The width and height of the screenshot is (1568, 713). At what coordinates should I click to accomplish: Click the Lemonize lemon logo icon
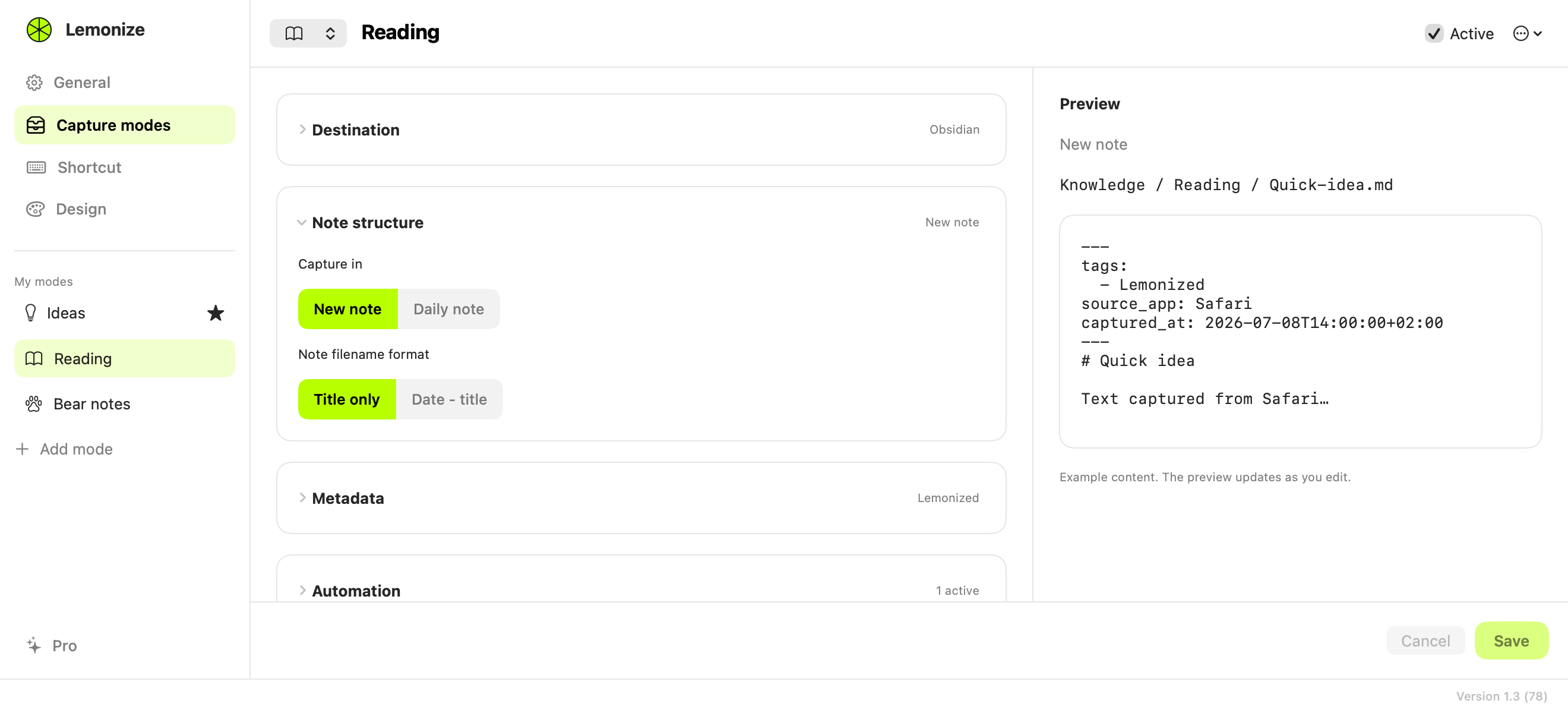point(39,29)
